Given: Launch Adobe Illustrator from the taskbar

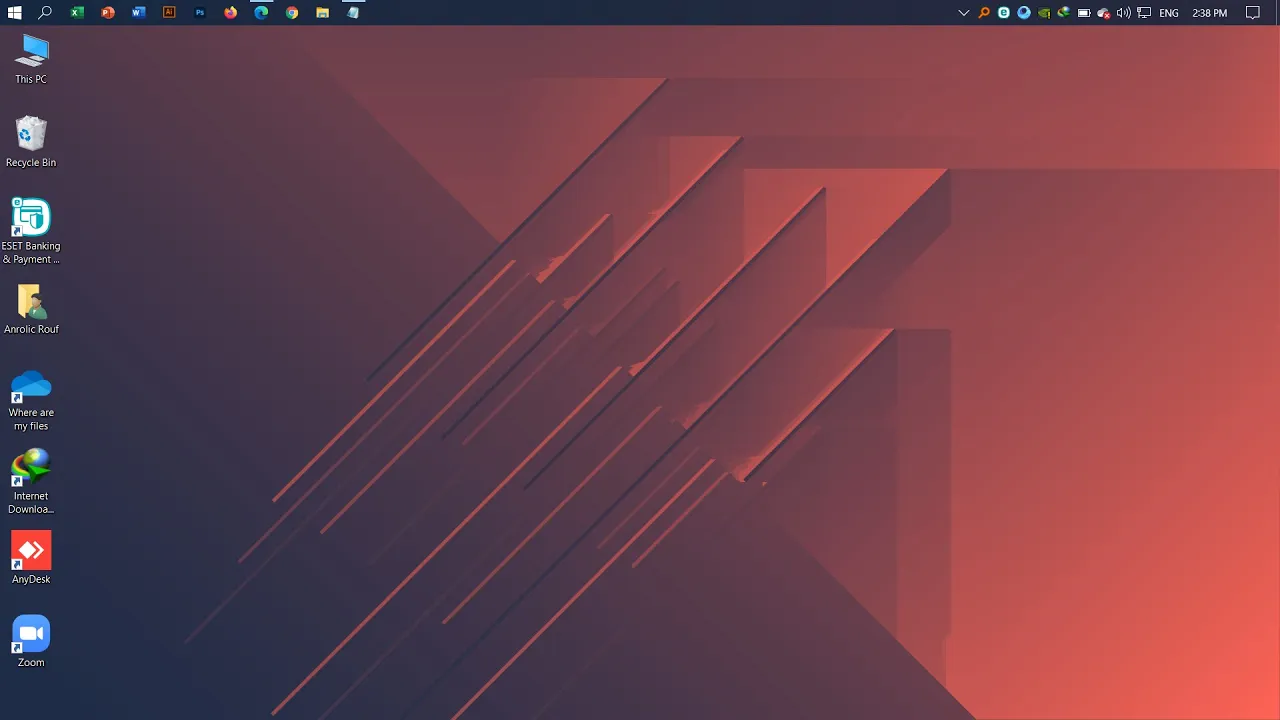Looking at the screenshot, I should 169,13.
